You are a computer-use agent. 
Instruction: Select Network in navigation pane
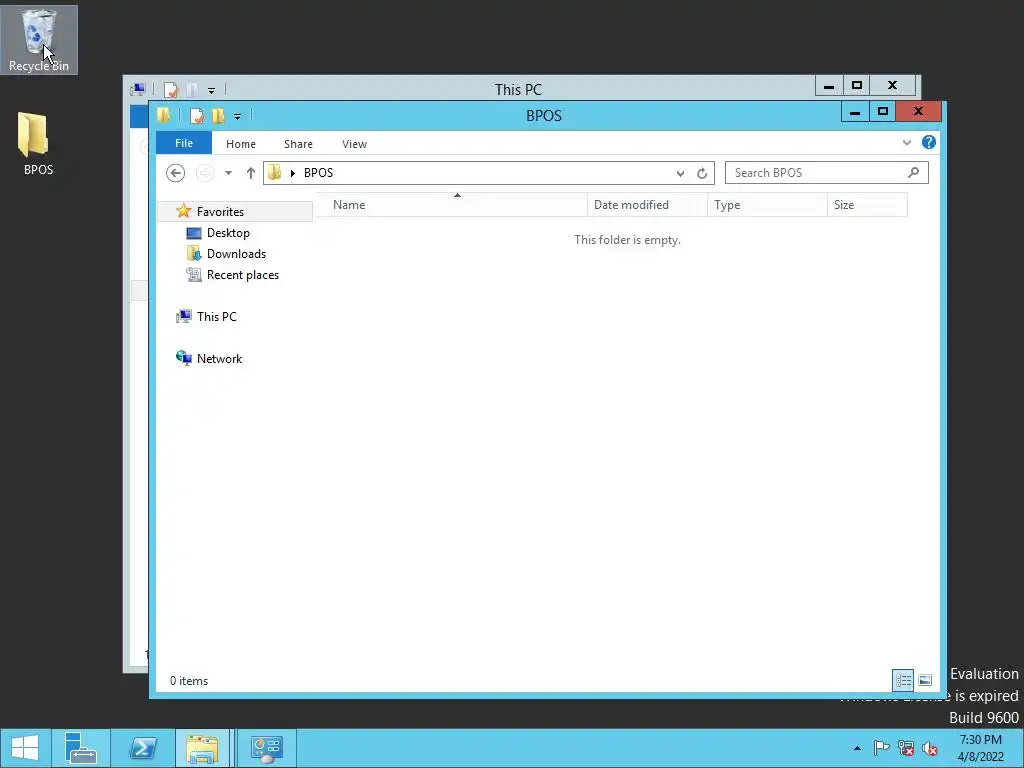coord(219,359)
